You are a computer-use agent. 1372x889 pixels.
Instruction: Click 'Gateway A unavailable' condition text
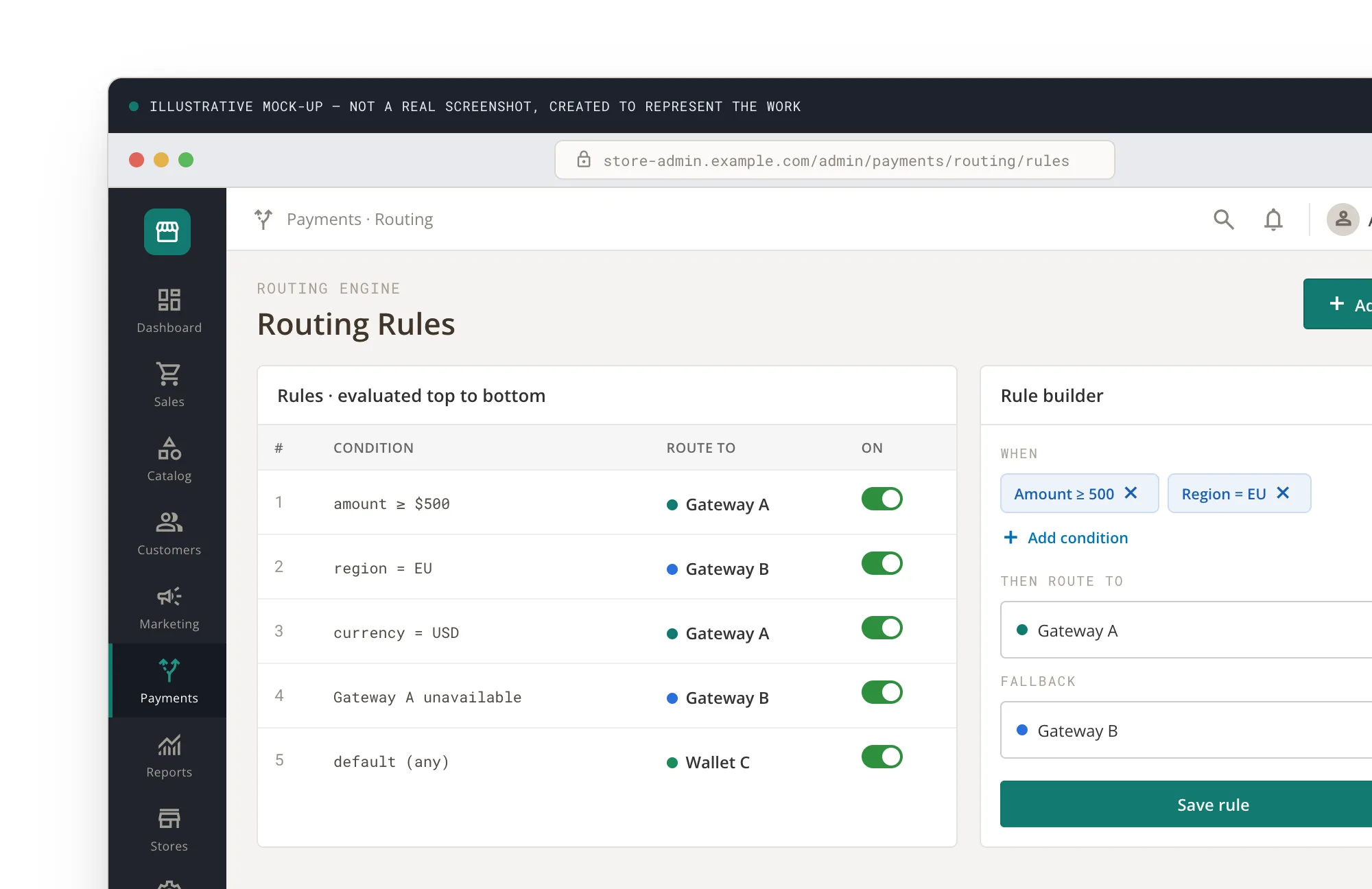(x=427, y=698)
